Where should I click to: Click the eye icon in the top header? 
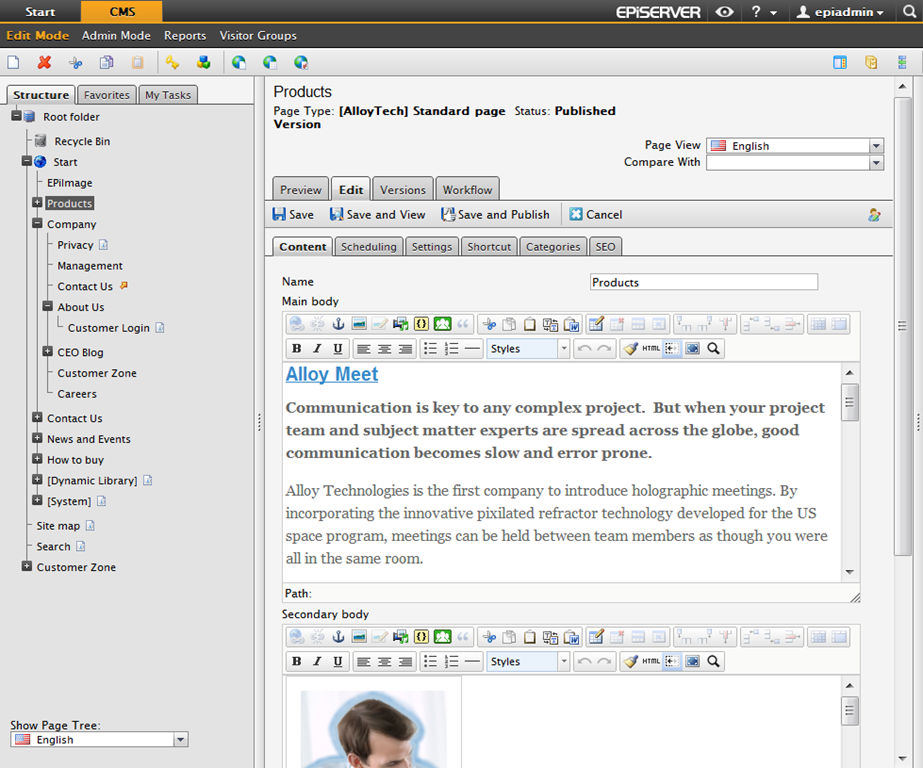coord(725,12)
